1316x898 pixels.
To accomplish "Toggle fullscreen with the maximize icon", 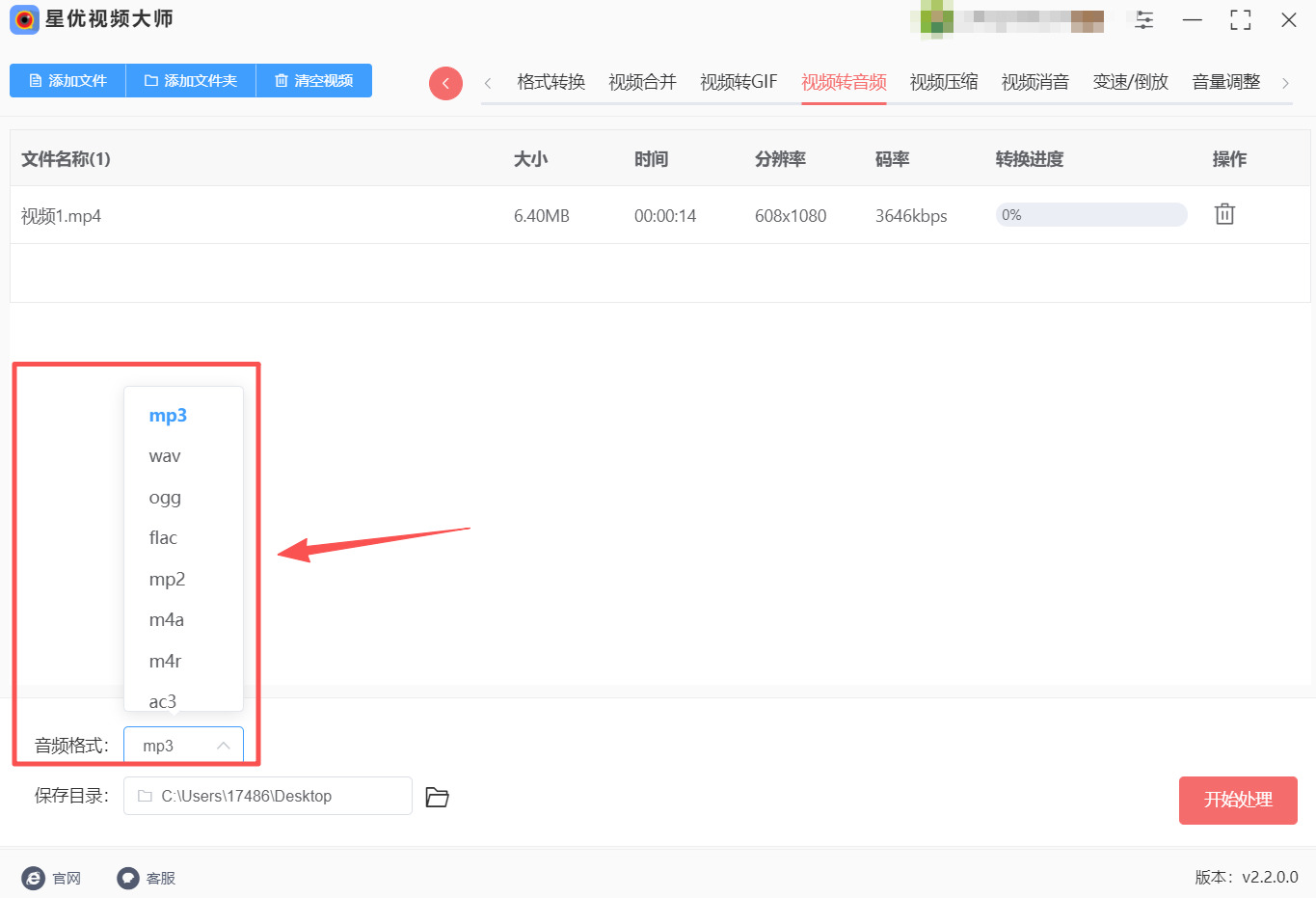I will pos(1241,20).
